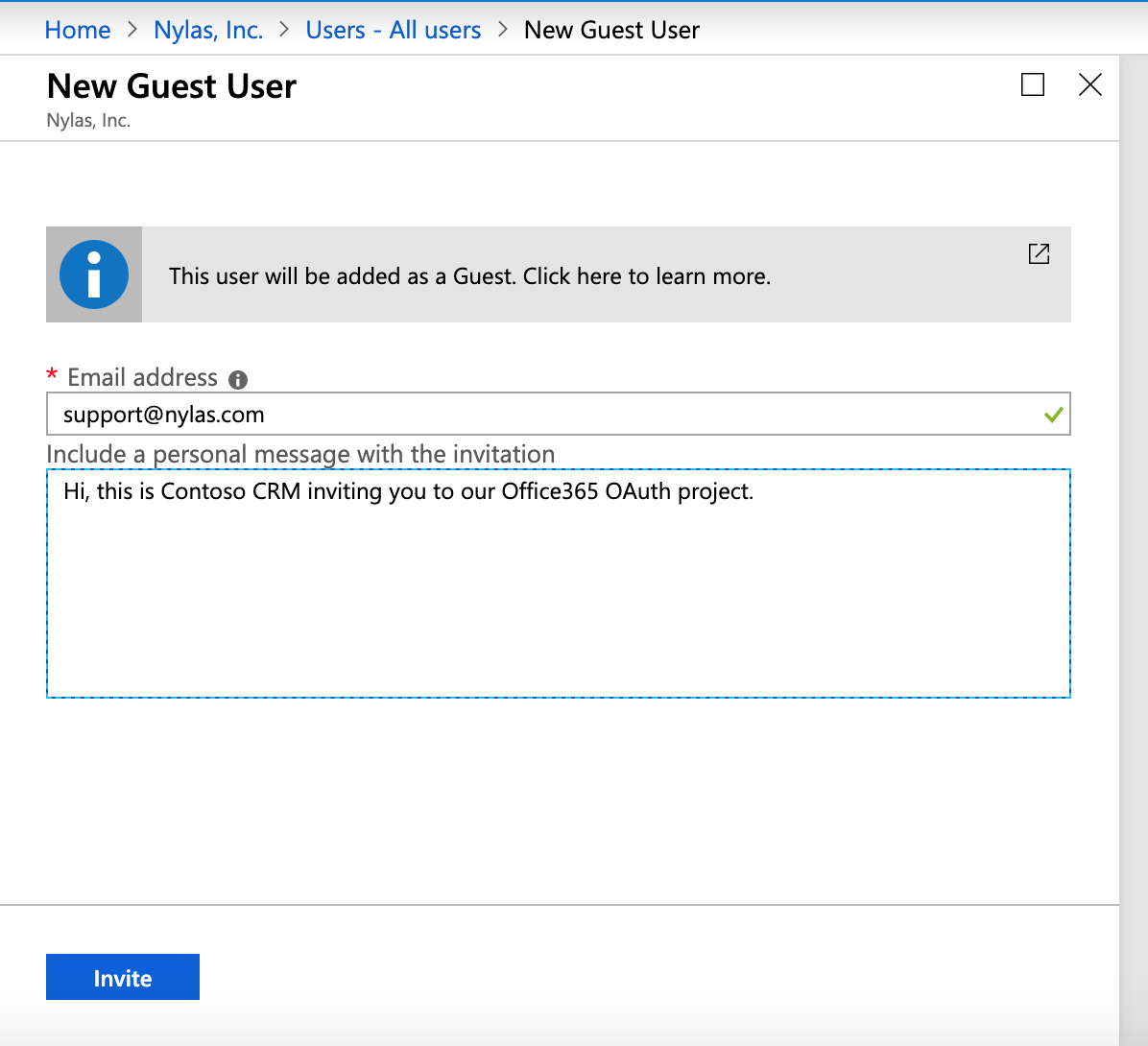Select the maximize square icon of the pane

(1032, 84)
